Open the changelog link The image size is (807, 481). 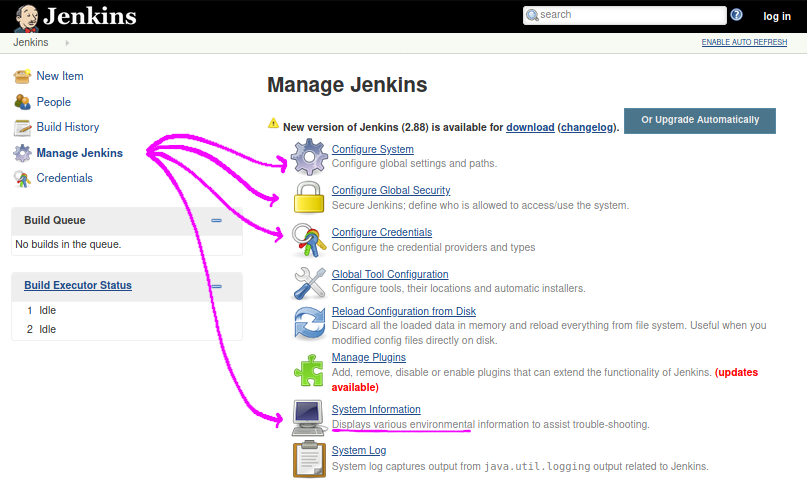587,127
